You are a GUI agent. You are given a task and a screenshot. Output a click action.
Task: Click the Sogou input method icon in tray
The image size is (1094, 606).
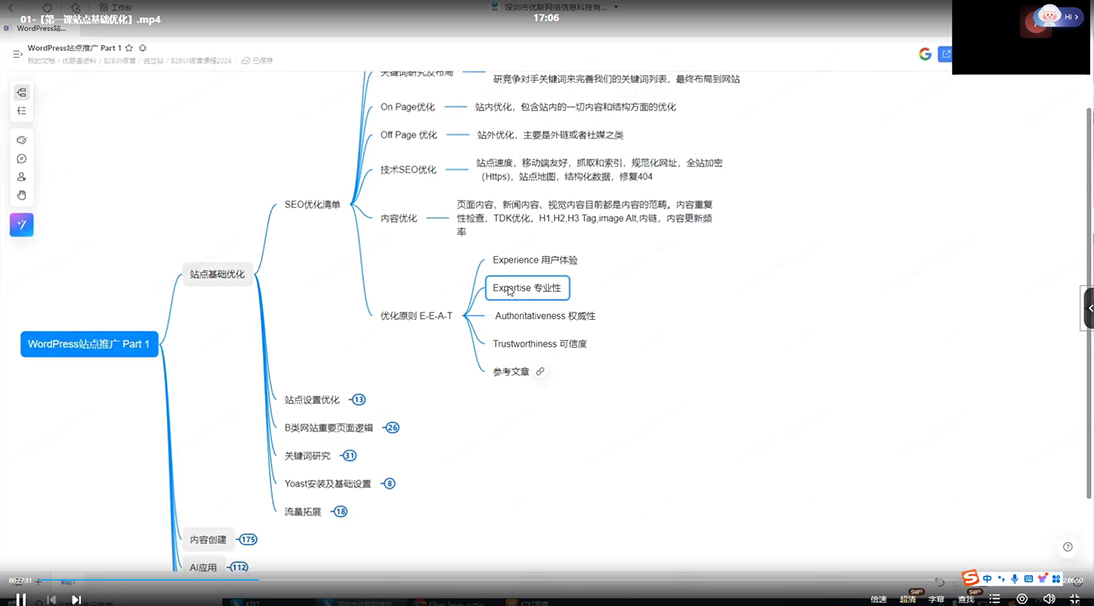(971, 579)
